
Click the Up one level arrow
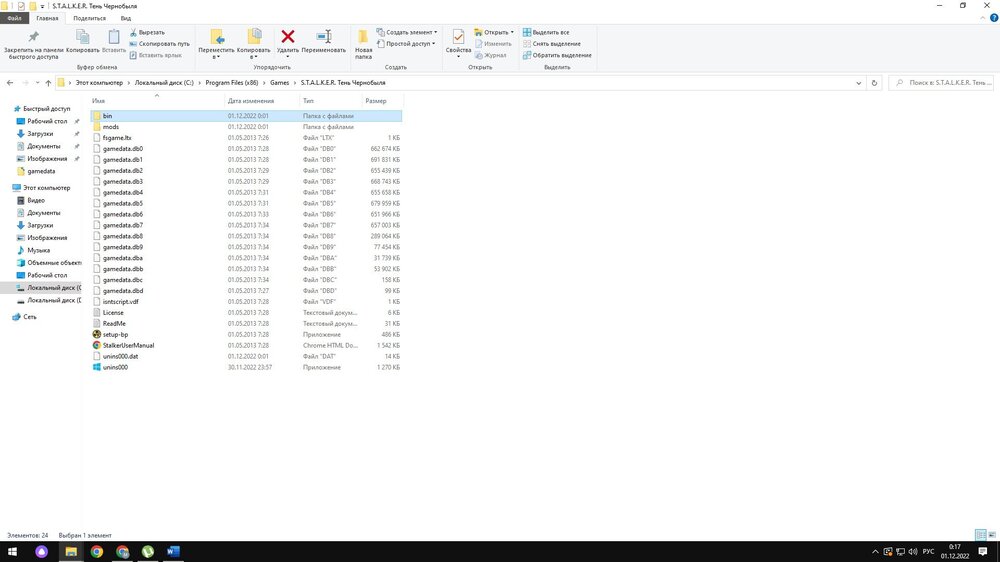pos(48,83)
